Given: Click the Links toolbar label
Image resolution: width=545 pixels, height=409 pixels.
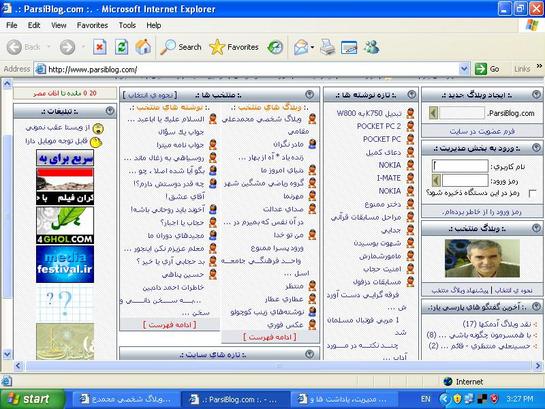Looking at the screenshot, I should [522, 69].
